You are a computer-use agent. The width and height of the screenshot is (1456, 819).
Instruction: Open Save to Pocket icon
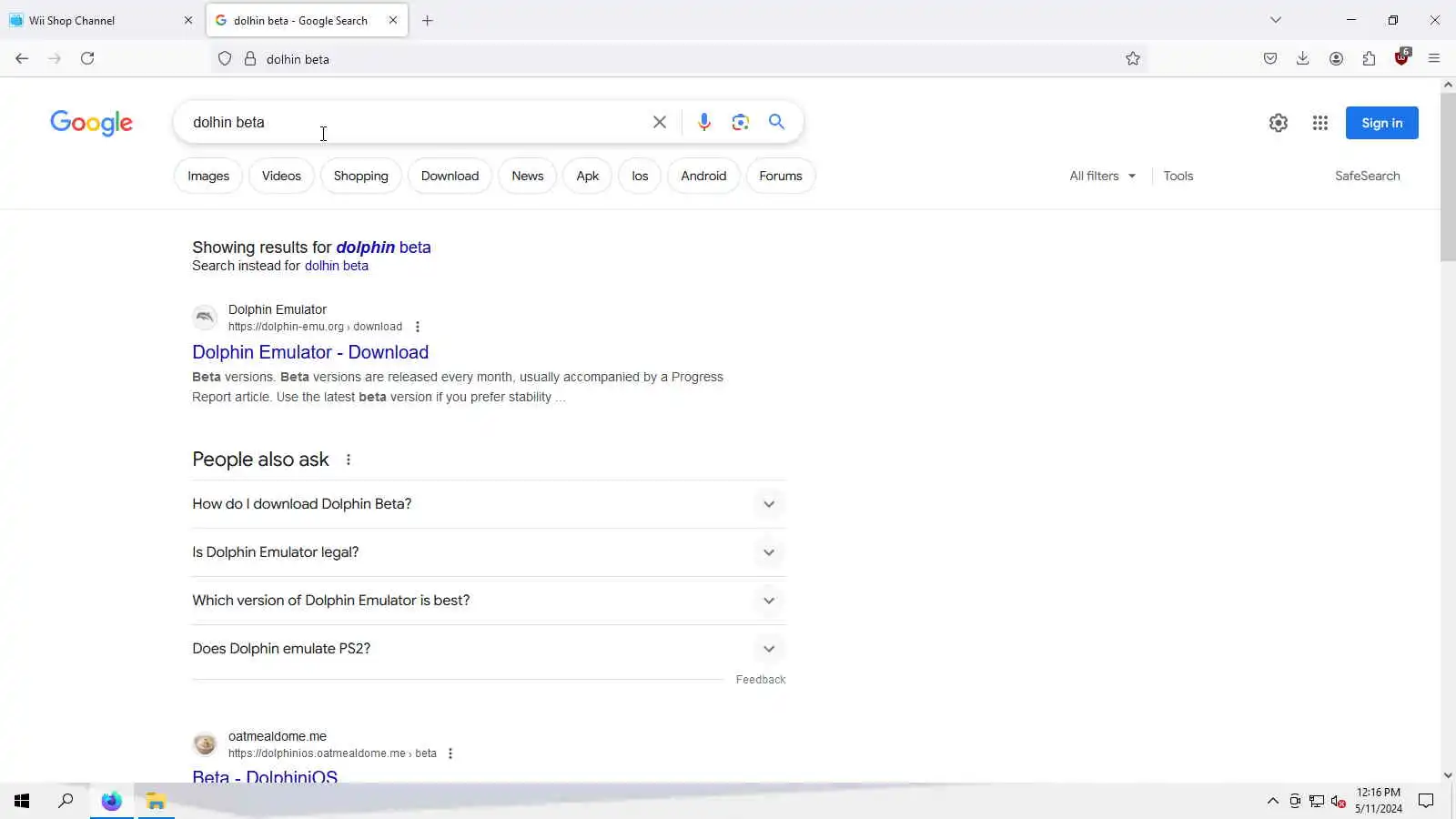1270,58
